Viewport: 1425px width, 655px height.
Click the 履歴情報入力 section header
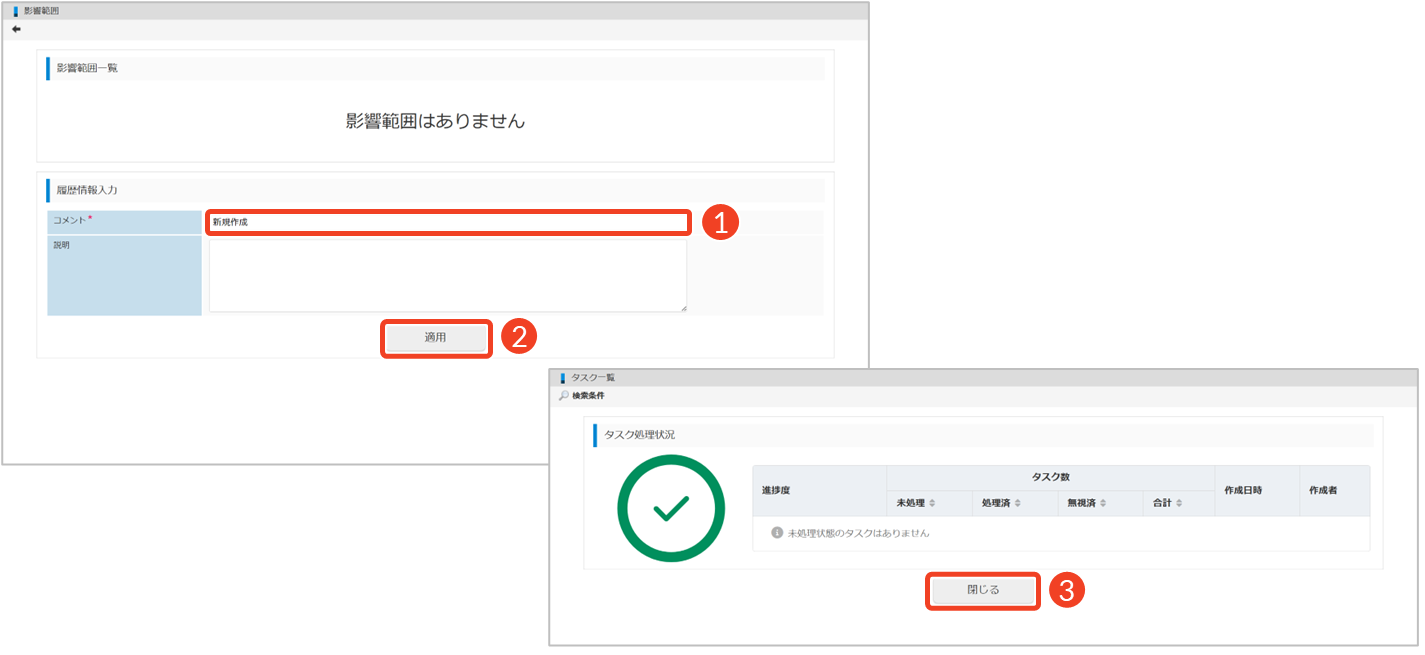click(x=87, y=190)
